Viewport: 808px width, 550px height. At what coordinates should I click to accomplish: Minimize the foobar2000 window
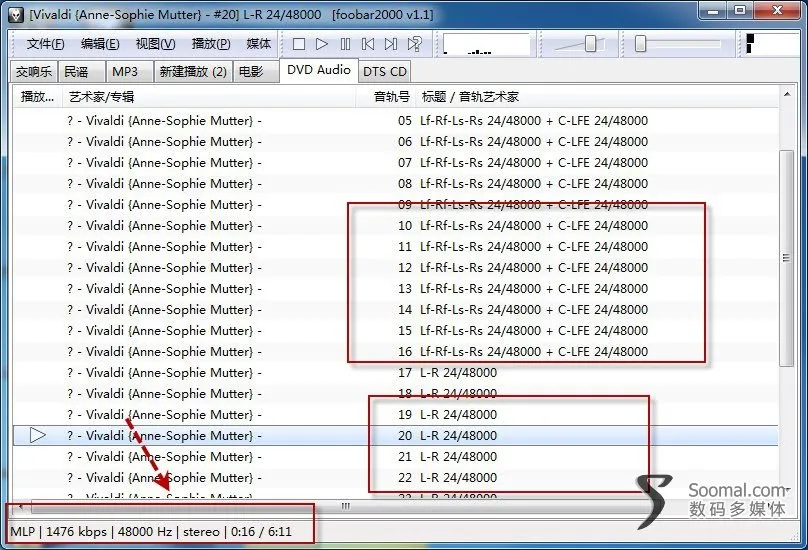click(714, 11)
